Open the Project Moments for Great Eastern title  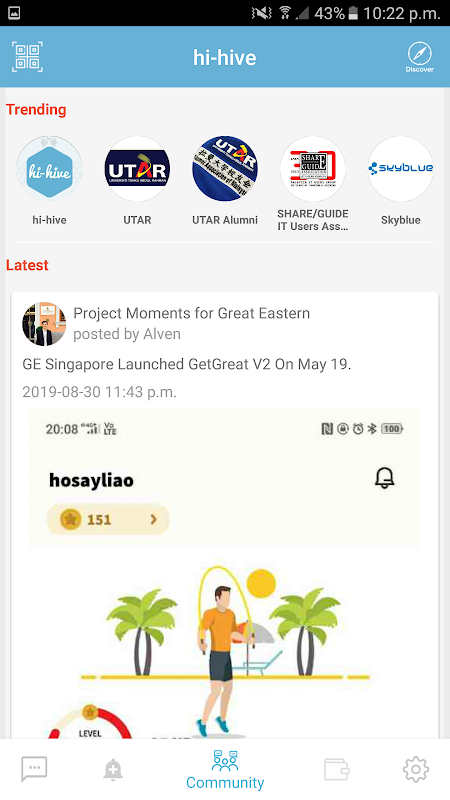coord(191,313)
